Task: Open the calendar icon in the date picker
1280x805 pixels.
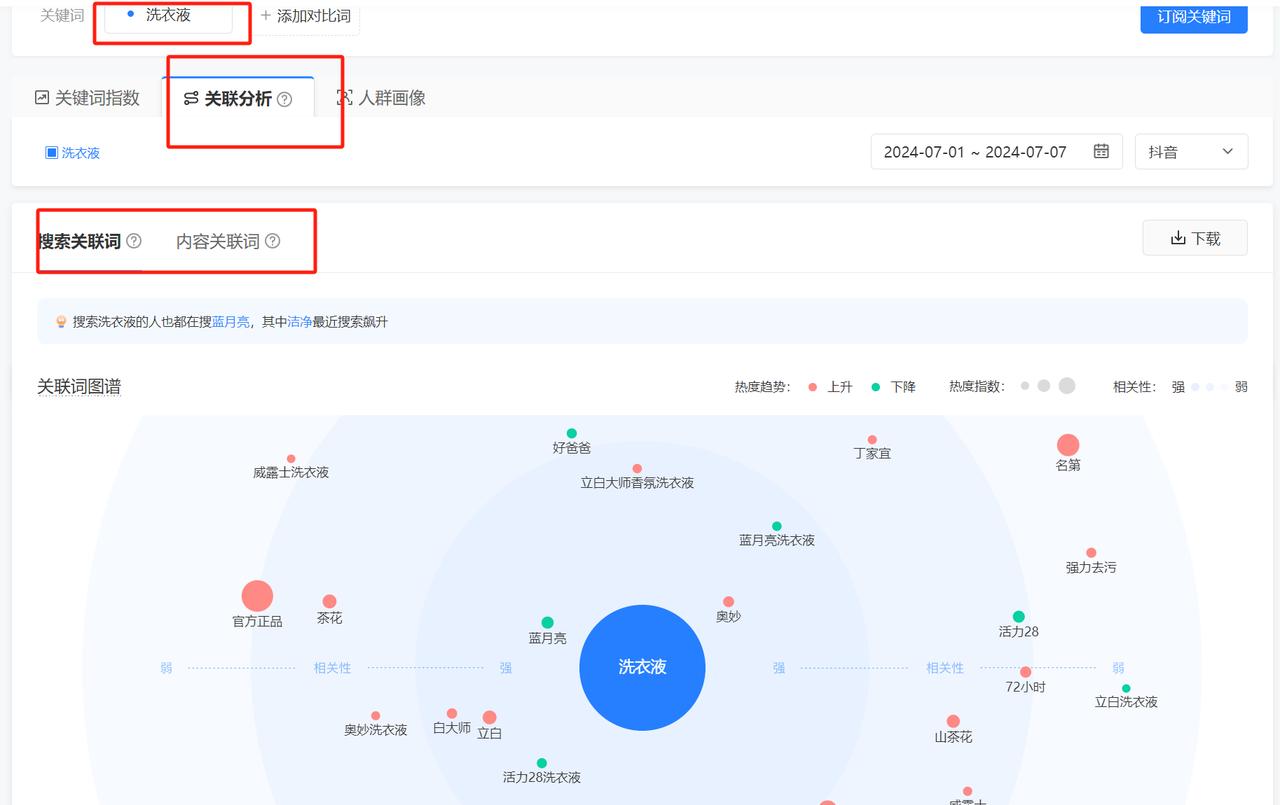Action: pyautogui.click(x=1103, y=151)
